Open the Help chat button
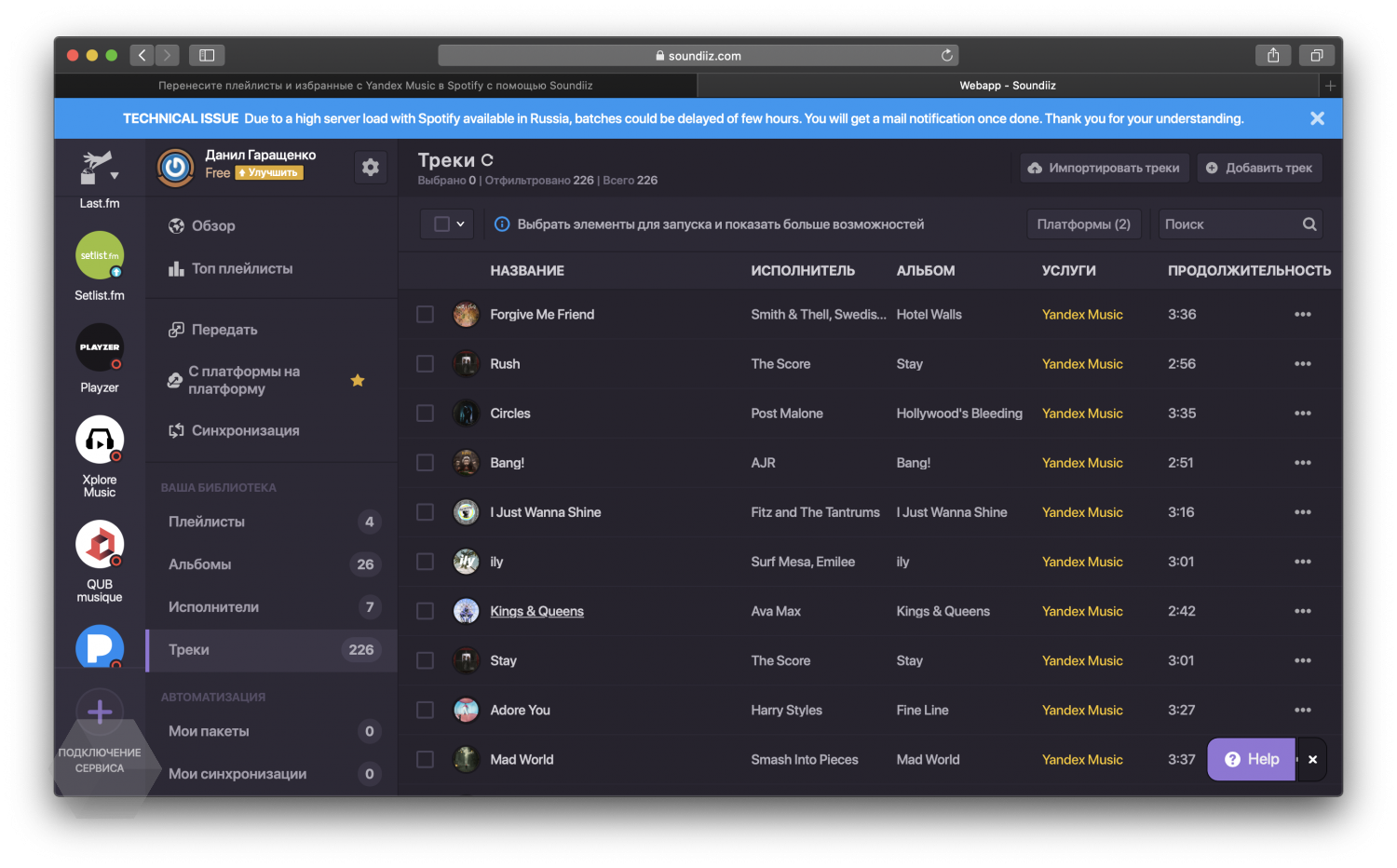Screen dimensions: 1397x868 pos(1251,759)
